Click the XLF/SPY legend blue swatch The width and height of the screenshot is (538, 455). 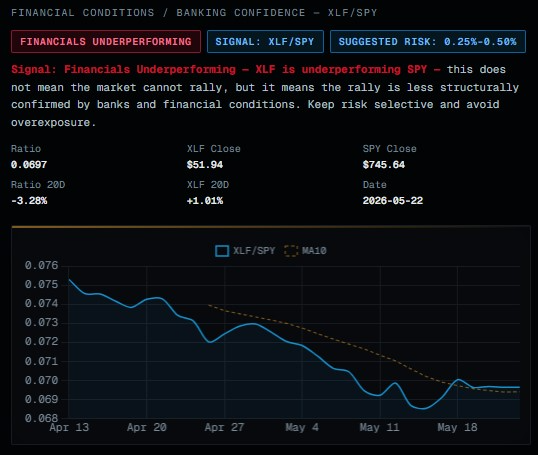coord(222,251)
